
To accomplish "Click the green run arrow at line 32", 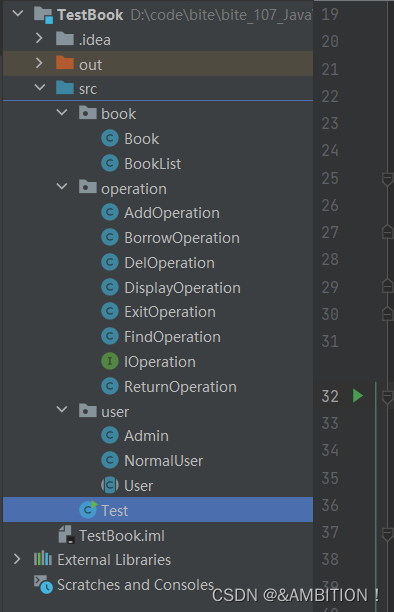I will [358, 396].
